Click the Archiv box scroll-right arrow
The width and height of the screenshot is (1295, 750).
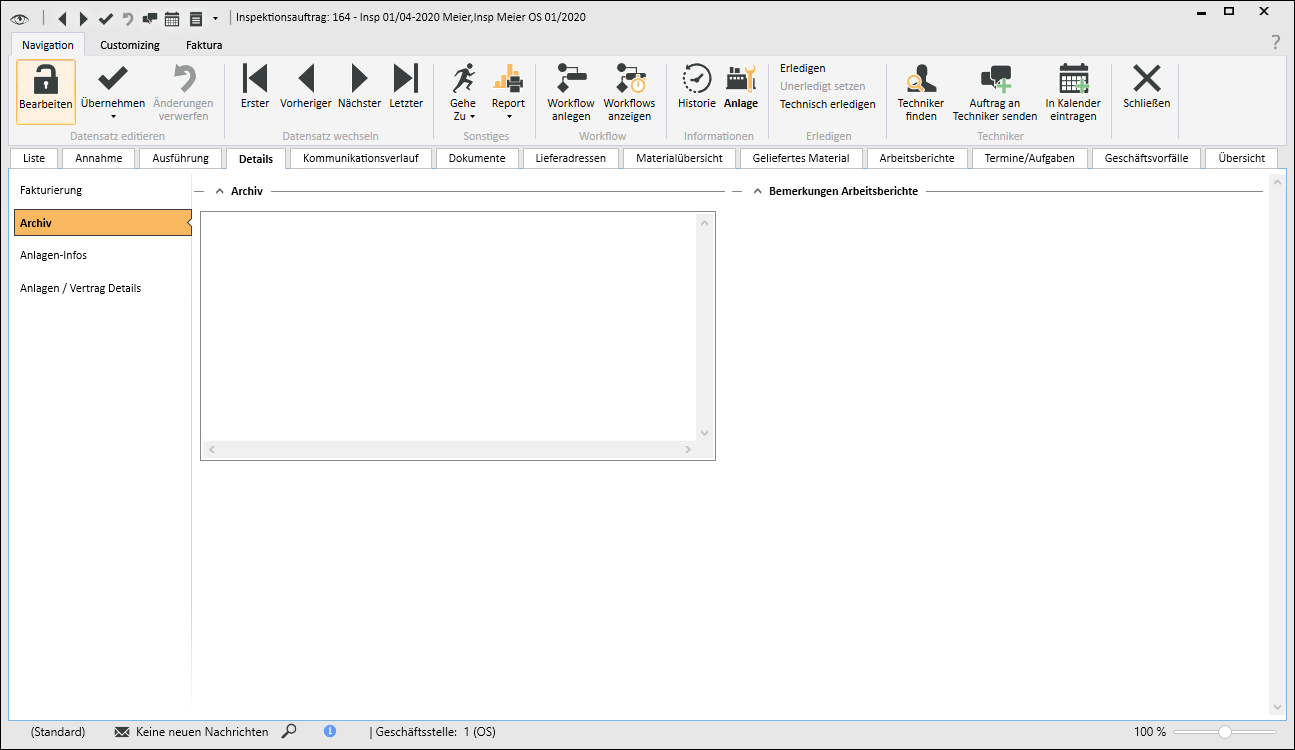coord(688,450)
